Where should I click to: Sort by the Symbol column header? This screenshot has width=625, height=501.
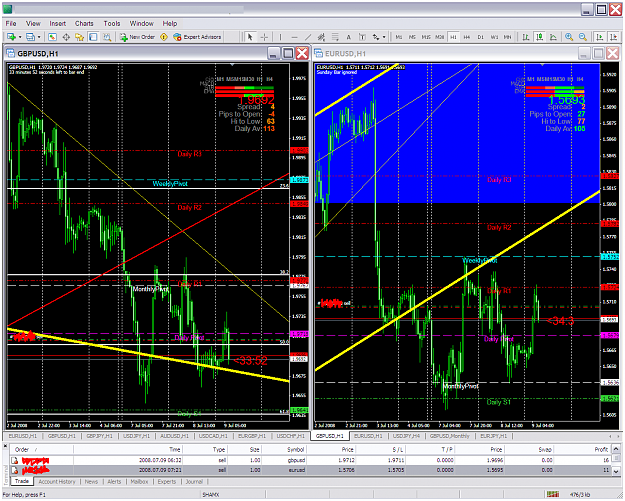(x=283, y=449)
